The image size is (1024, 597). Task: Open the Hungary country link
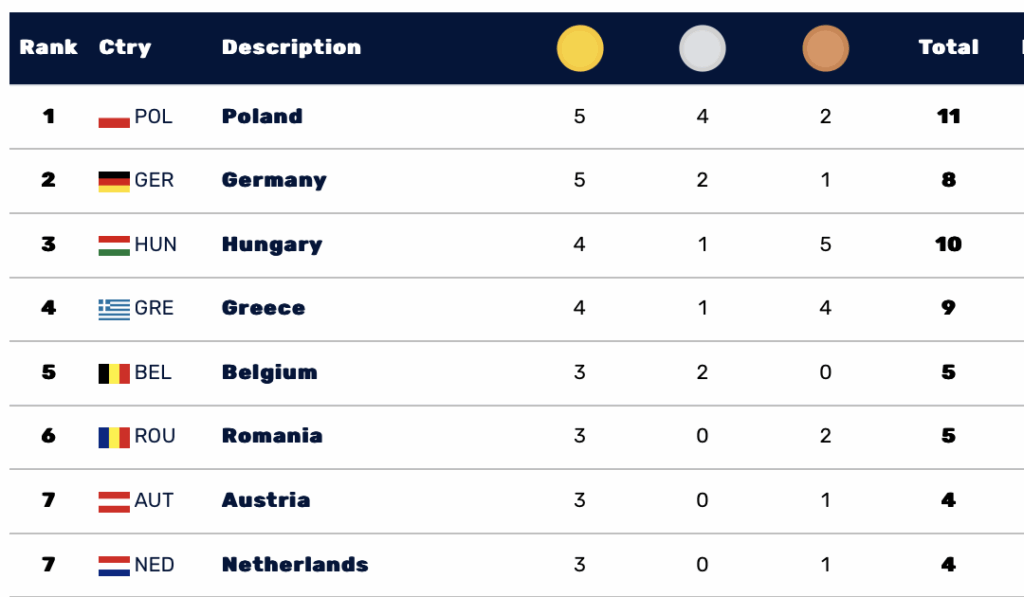(x=272, y=244)
